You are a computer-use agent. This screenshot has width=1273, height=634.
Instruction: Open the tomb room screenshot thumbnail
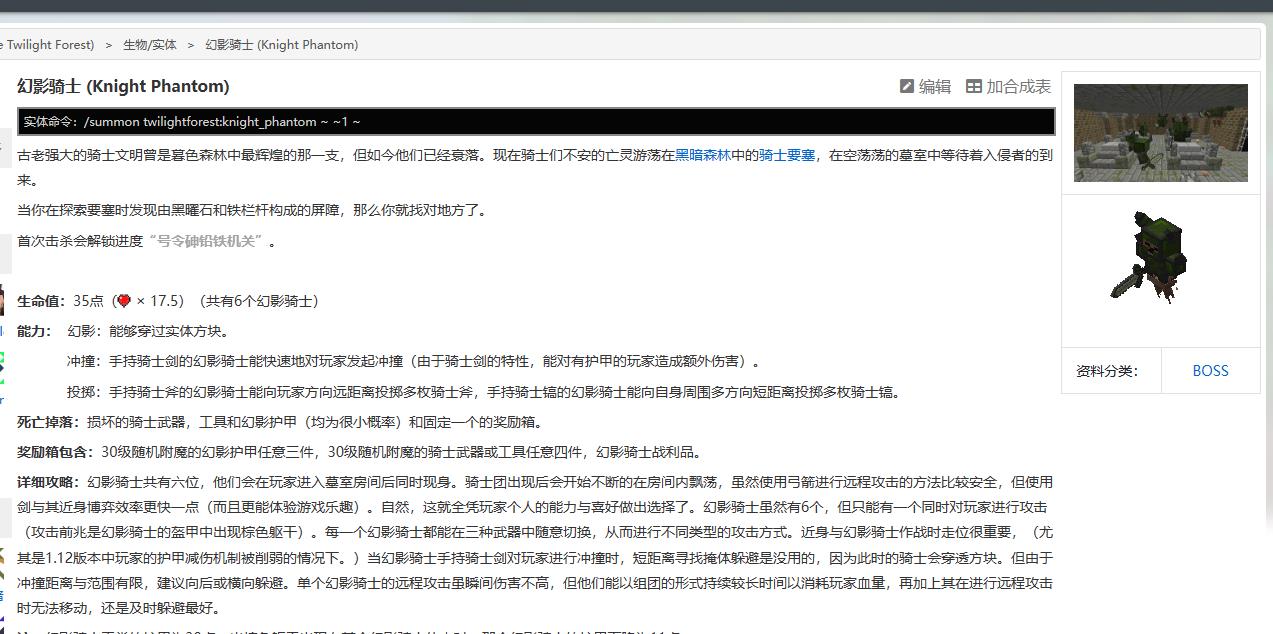pyautogui.click(x=1160, y=133)
